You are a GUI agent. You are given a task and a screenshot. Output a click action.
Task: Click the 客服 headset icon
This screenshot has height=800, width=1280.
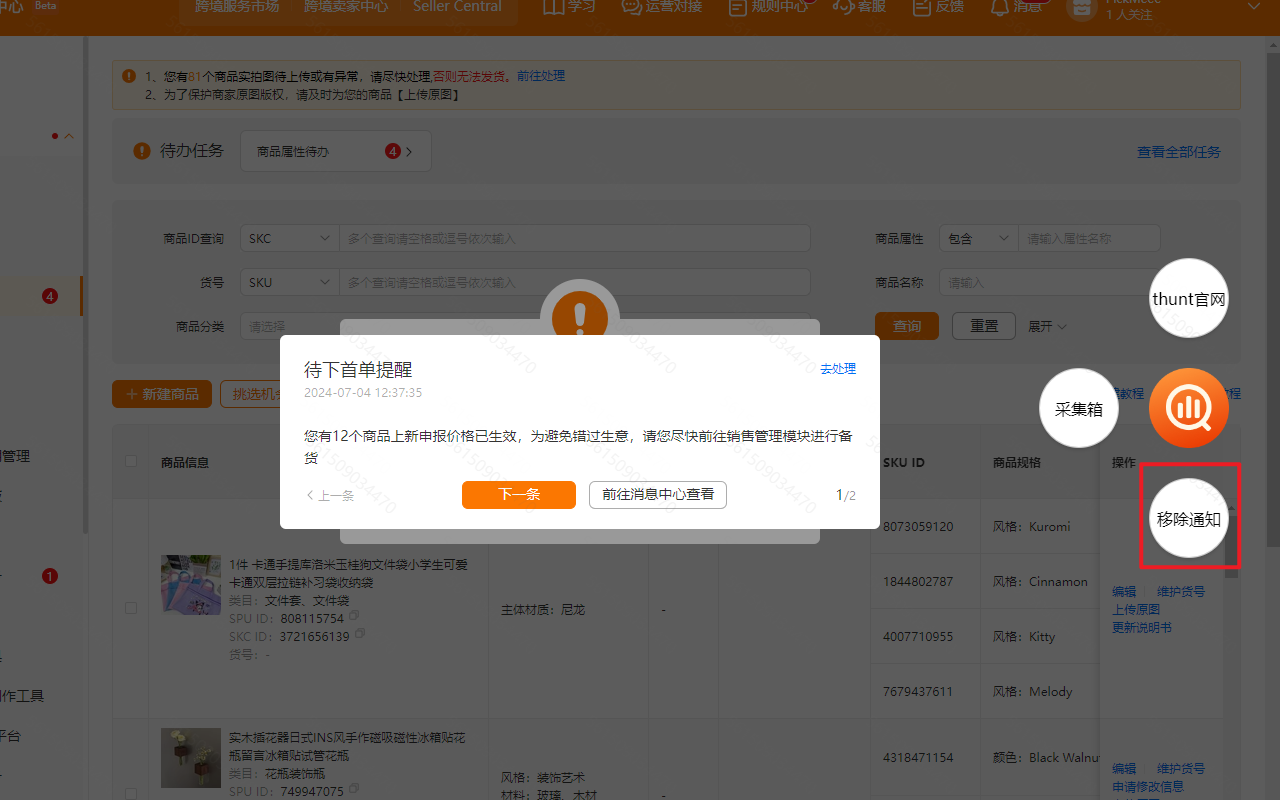843,6
